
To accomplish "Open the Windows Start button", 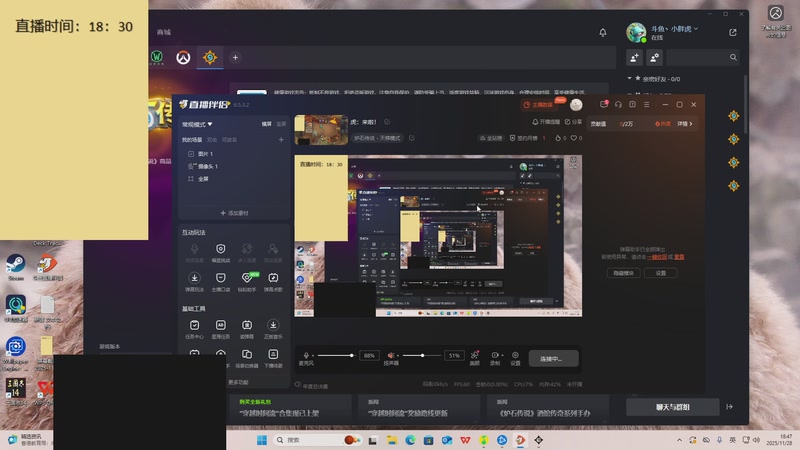I will (262, 440).
